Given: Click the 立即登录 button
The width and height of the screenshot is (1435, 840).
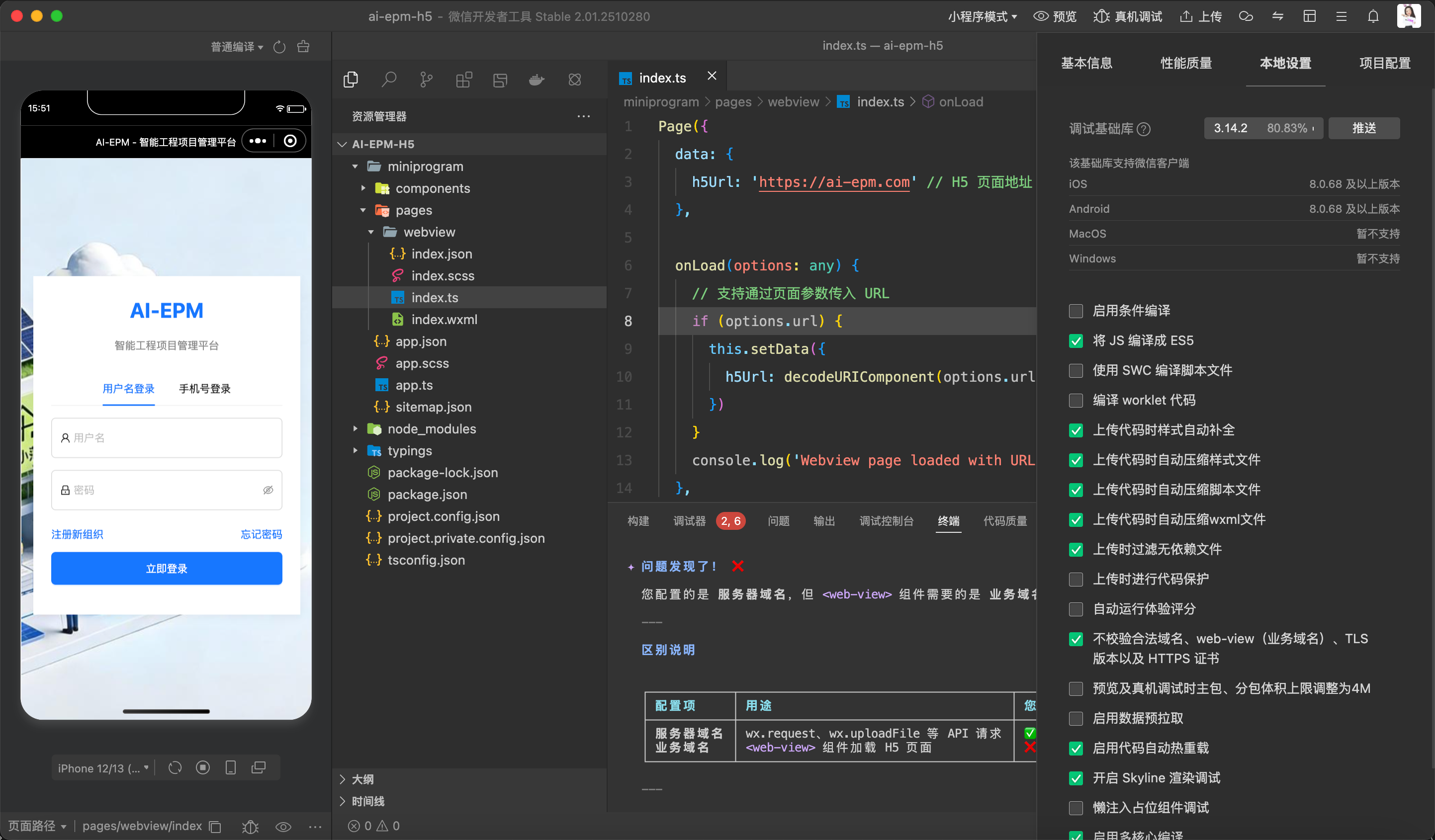Looking at the screenshot, I should point(166,568).
